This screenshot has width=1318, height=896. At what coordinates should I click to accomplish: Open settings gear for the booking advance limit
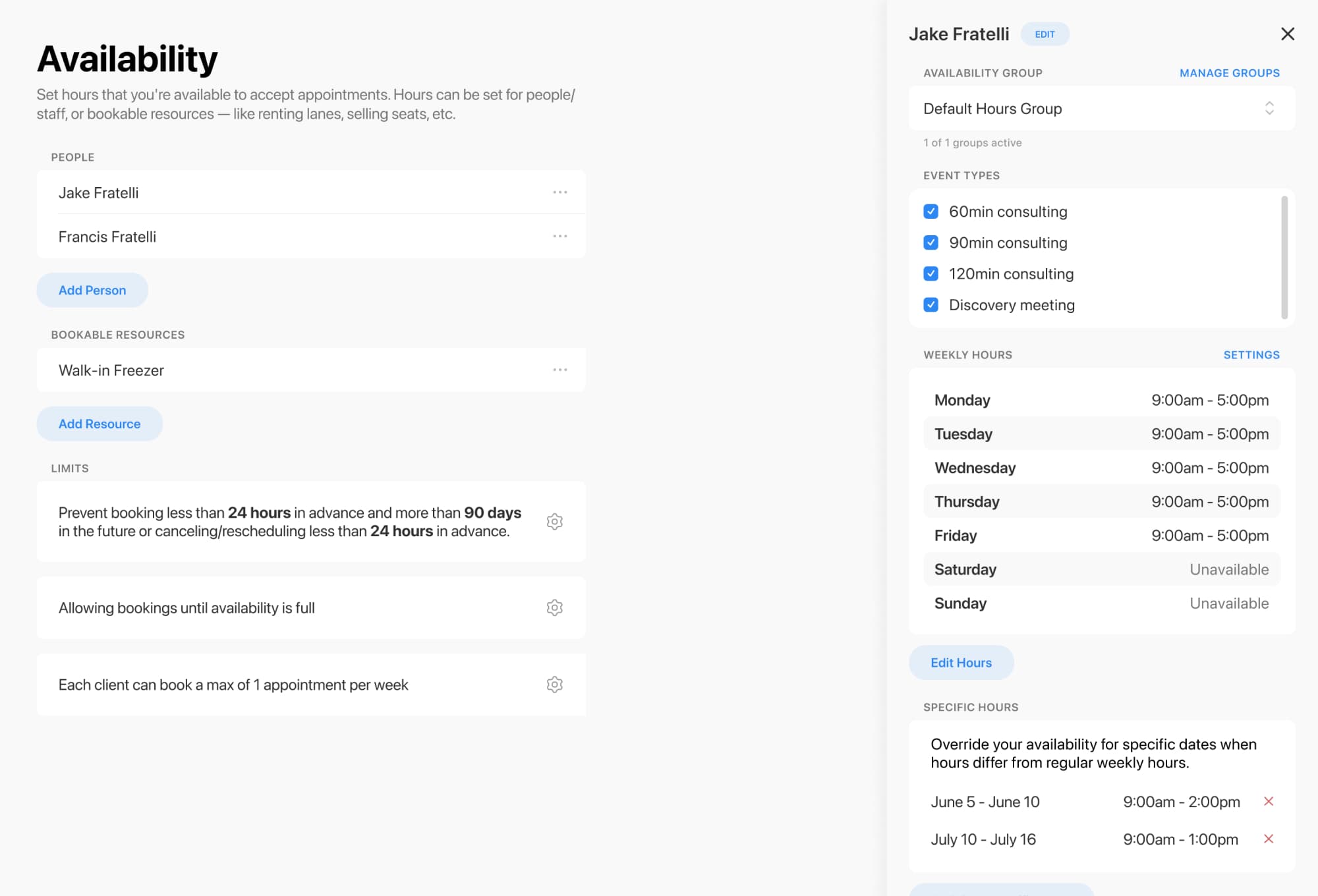tap(555, 521)
